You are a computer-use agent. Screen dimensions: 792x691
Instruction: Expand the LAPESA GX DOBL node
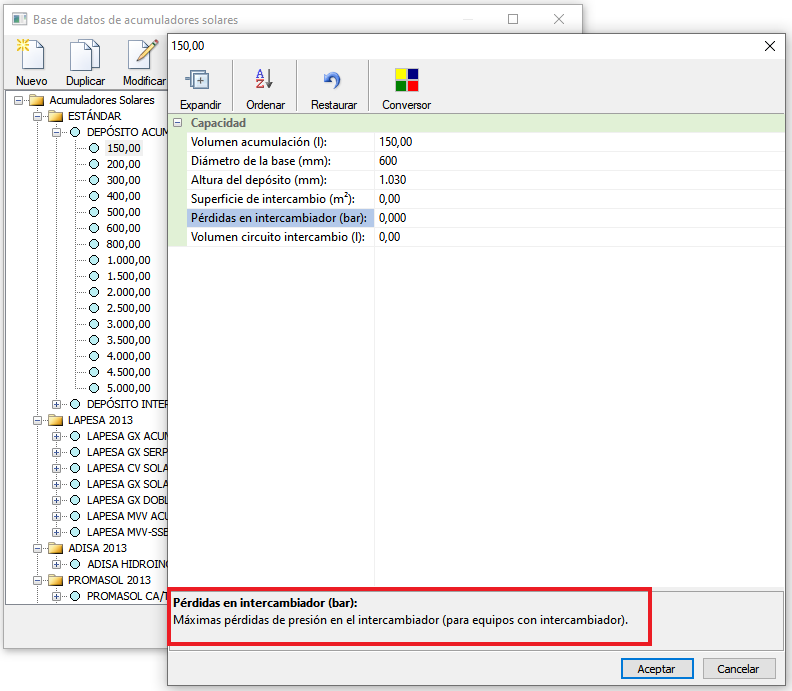pos(57,500)
